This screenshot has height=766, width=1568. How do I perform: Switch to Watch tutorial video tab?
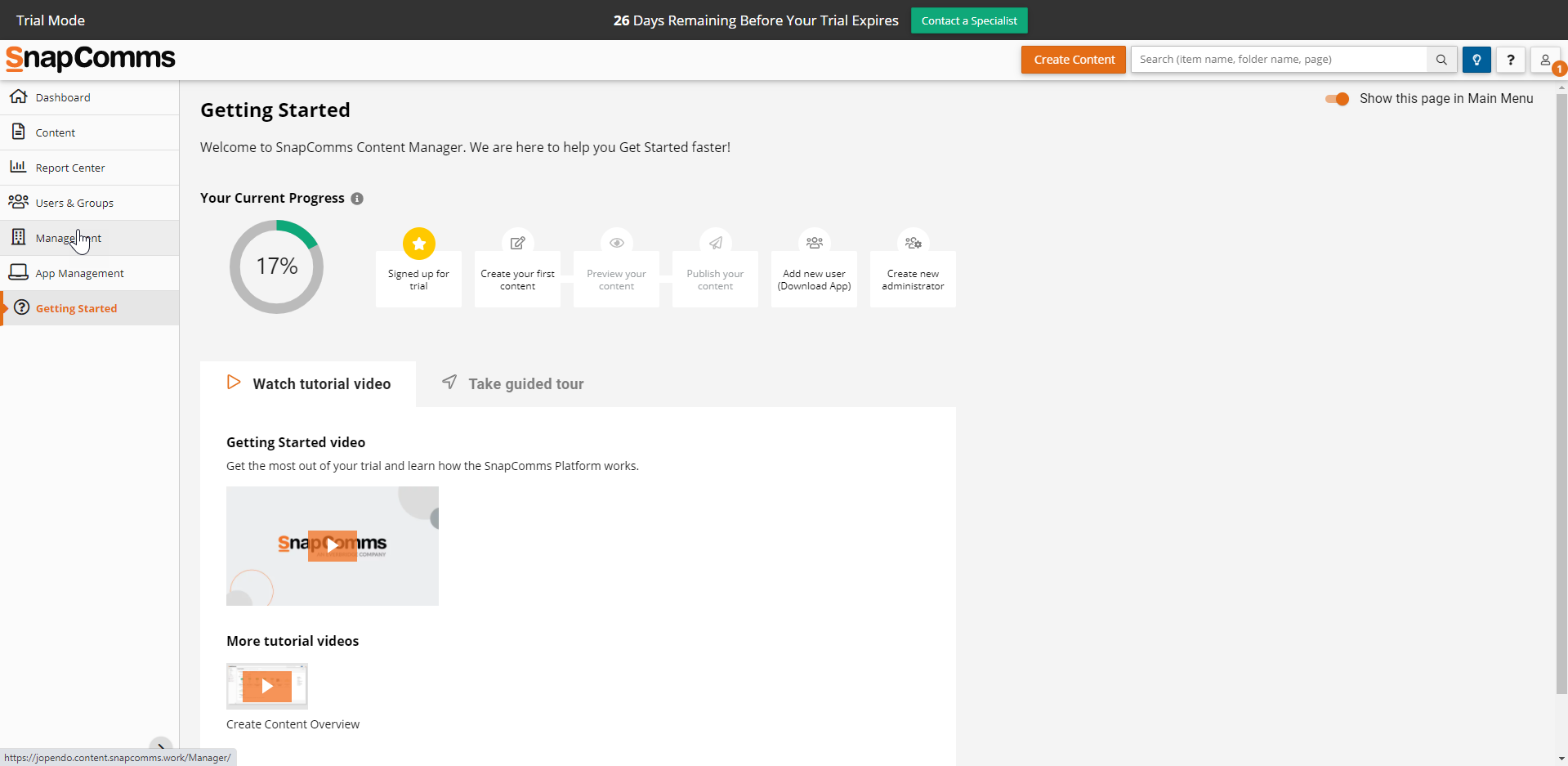pos(308,384)
